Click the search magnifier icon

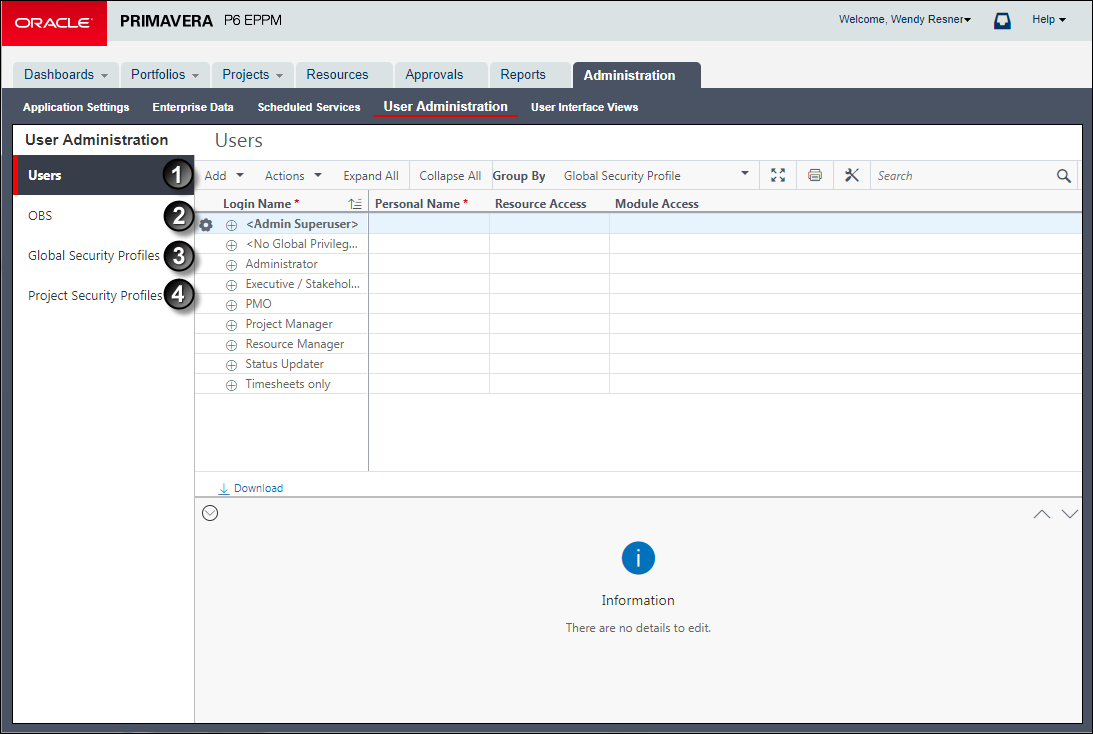click(1063, 176)
